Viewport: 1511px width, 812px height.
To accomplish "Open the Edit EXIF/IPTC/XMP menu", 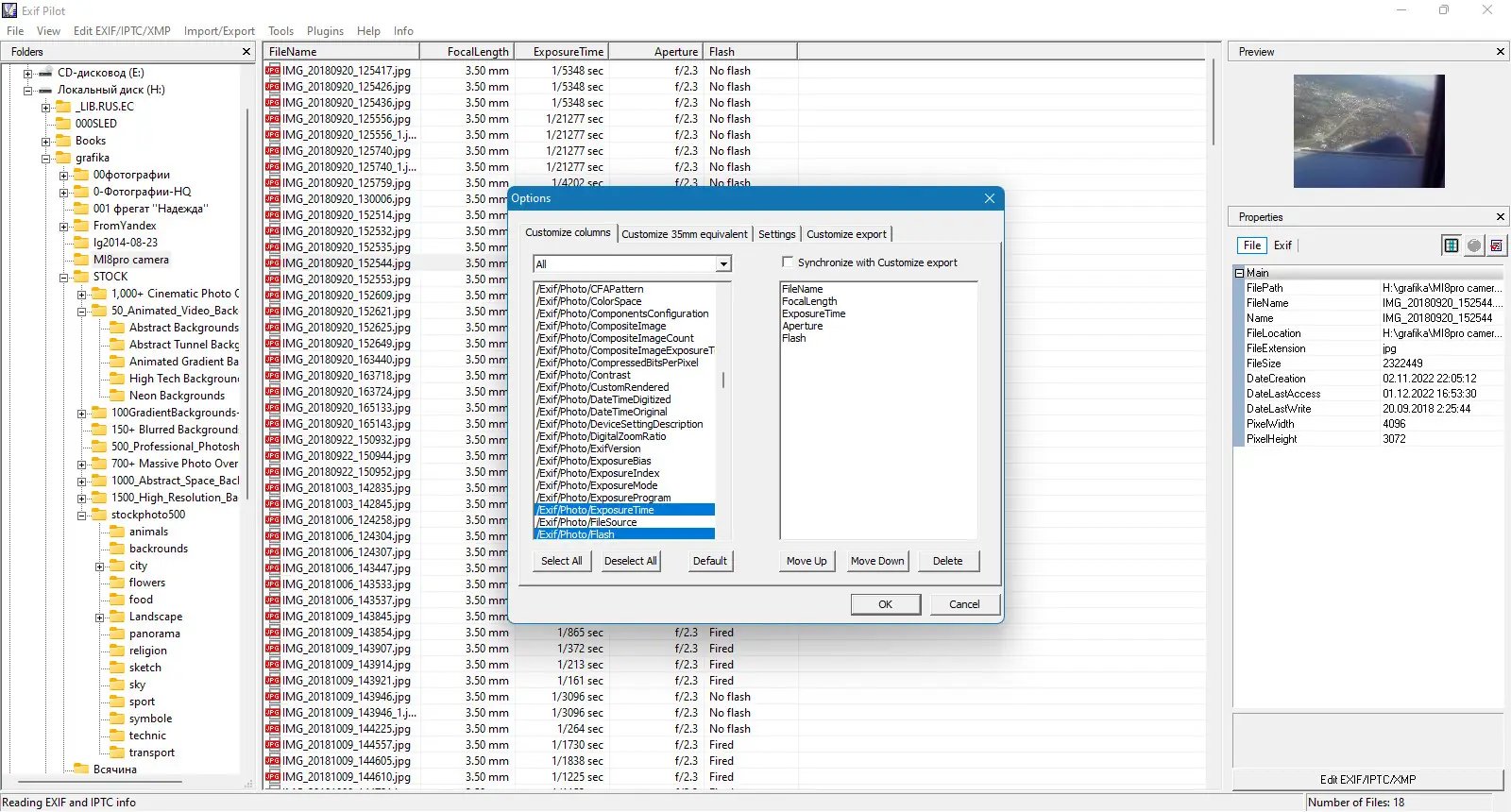I will coord(122,31).
